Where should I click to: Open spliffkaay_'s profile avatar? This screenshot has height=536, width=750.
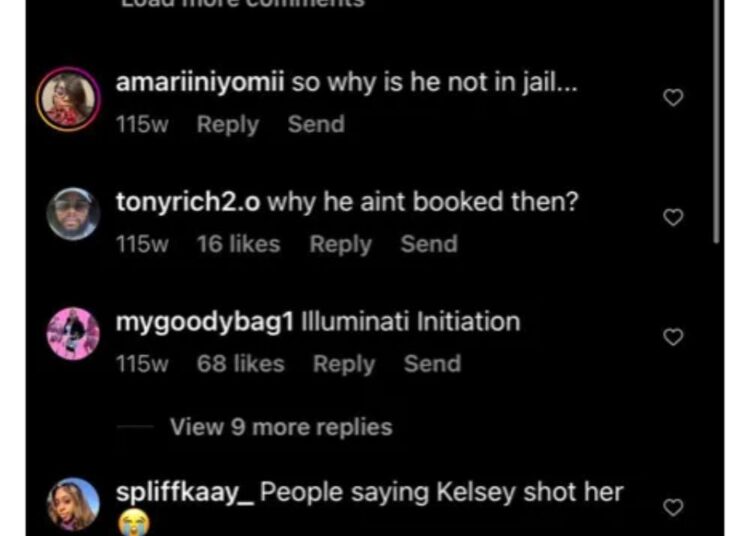pos(73,504)
